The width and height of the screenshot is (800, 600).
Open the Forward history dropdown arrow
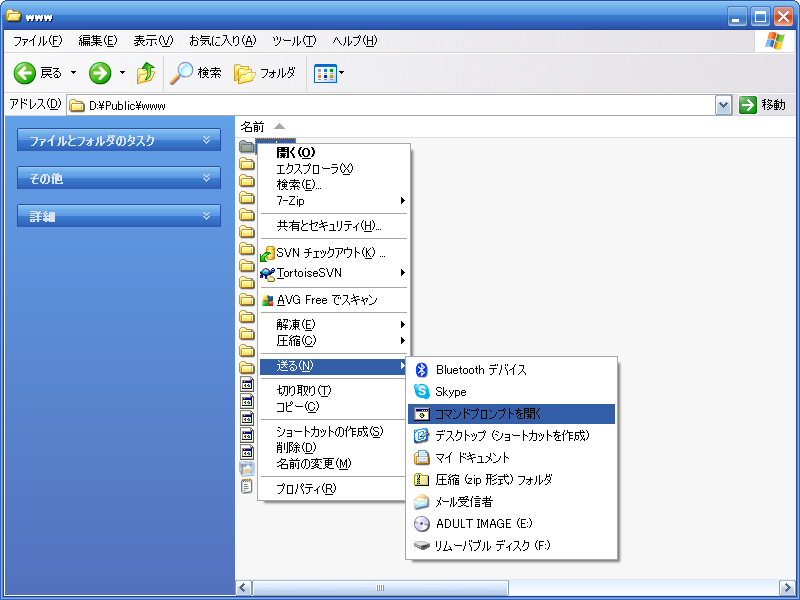pos(122,73)
